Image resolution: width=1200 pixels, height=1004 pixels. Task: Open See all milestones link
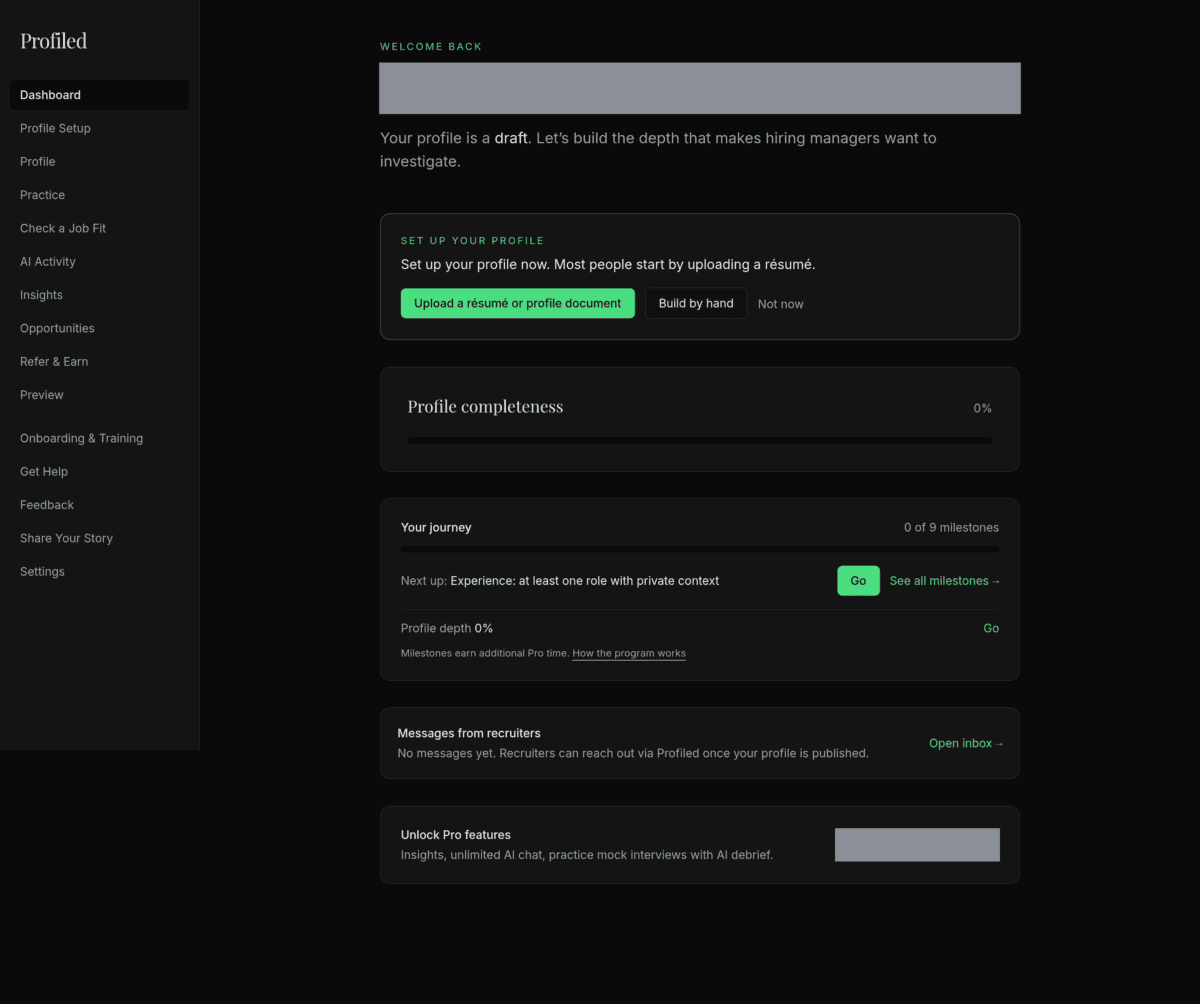click(945, 581)
